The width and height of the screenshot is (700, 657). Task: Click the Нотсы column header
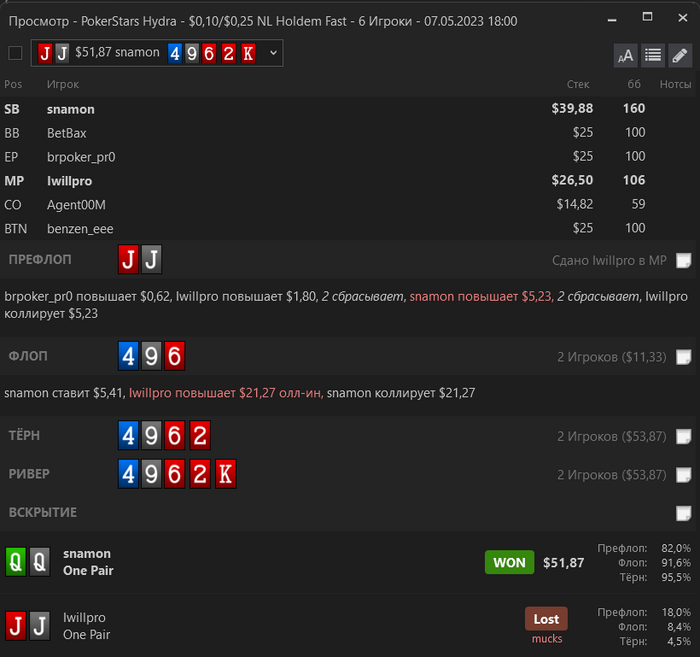pyautogui.click(x=675, y=84)
